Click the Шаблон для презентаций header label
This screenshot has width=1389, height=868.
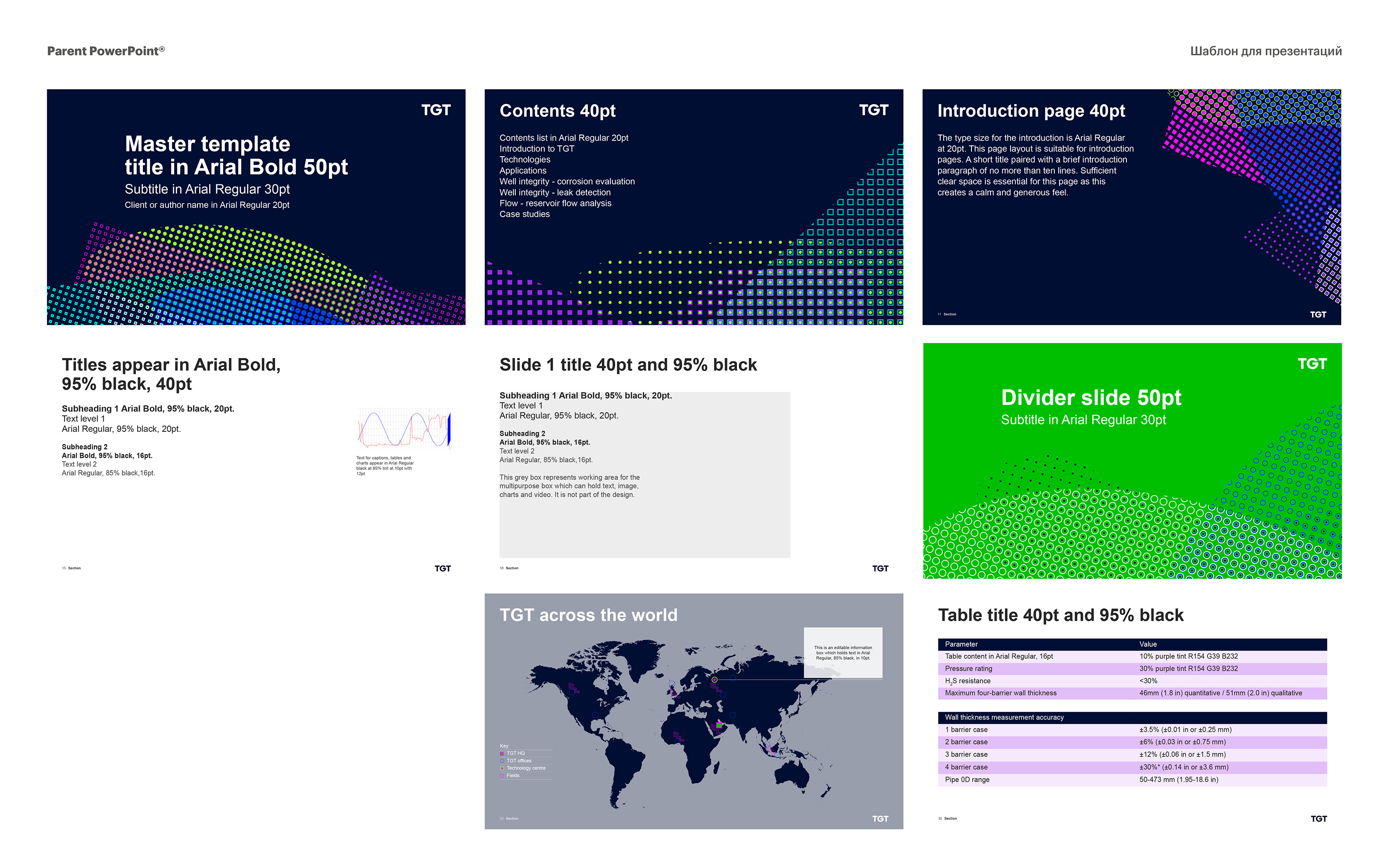[1266, 51]
